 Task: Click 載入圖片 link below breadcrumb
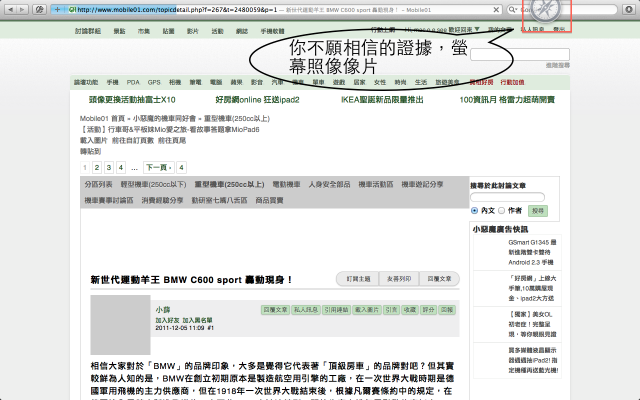93,140
